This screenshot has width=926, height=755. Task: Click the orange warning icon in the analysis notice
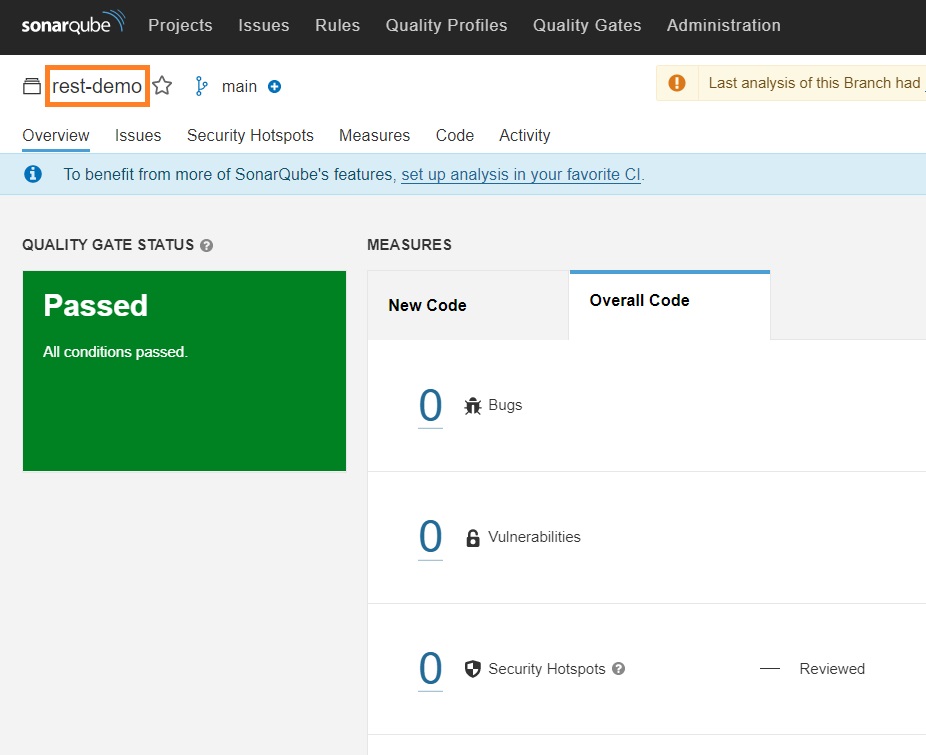click(x=677, y=83)
